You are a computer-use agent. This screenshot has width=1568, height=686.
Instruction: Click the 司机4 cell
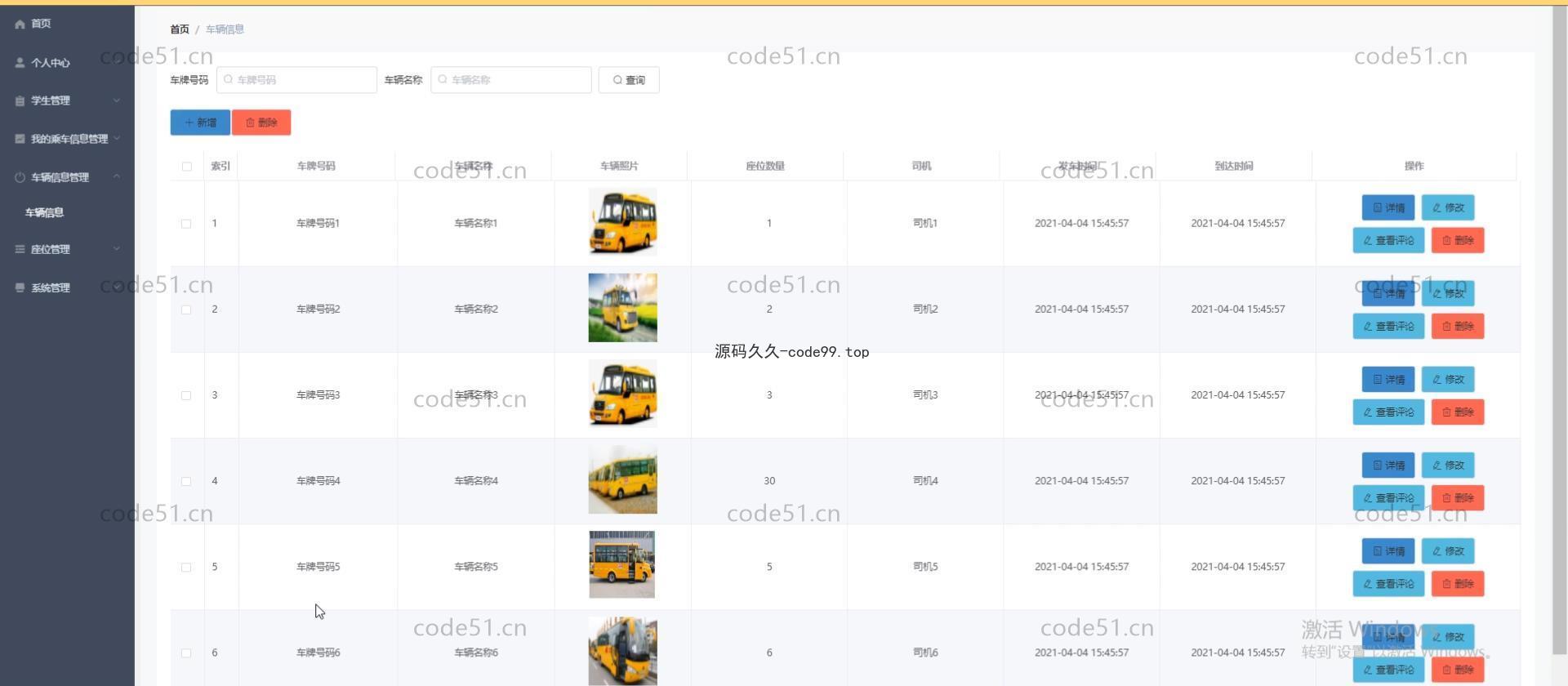[x=925, y=481]
